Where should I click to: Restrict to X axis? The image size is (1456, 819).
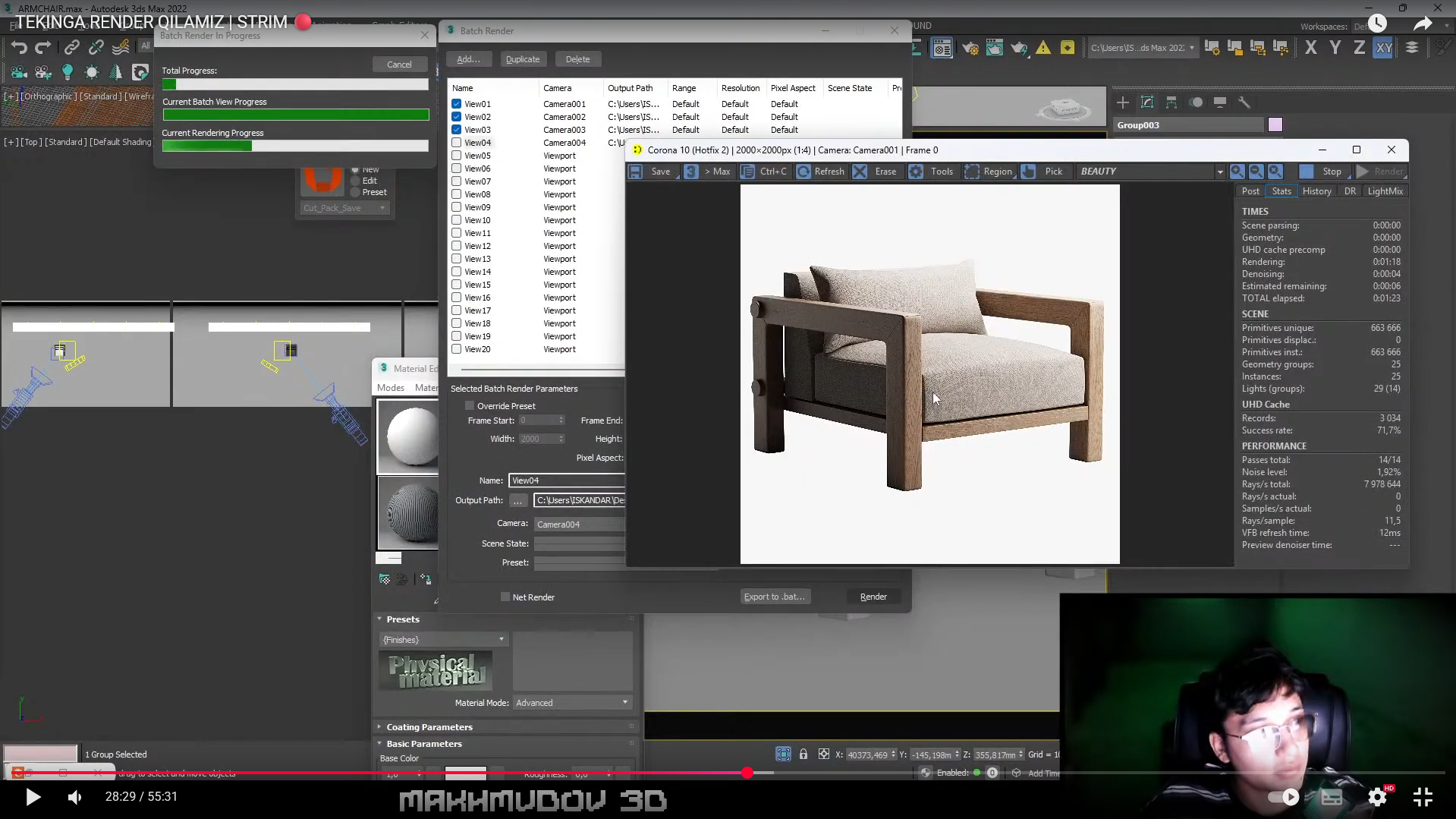pyautogui.click(x=1311, y=48)
